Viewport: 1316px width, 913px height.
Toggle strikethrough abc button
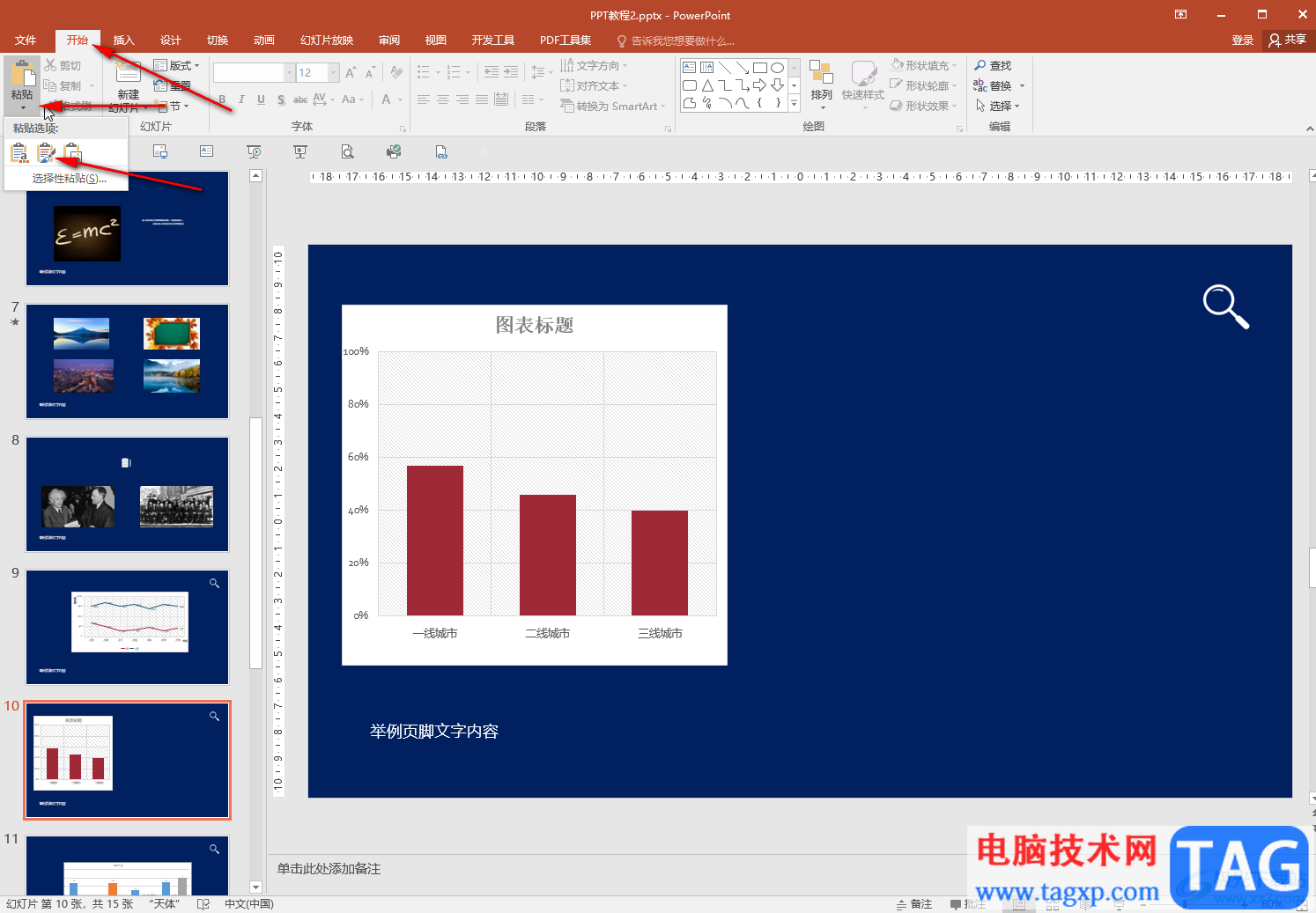[x=300, y=99]
